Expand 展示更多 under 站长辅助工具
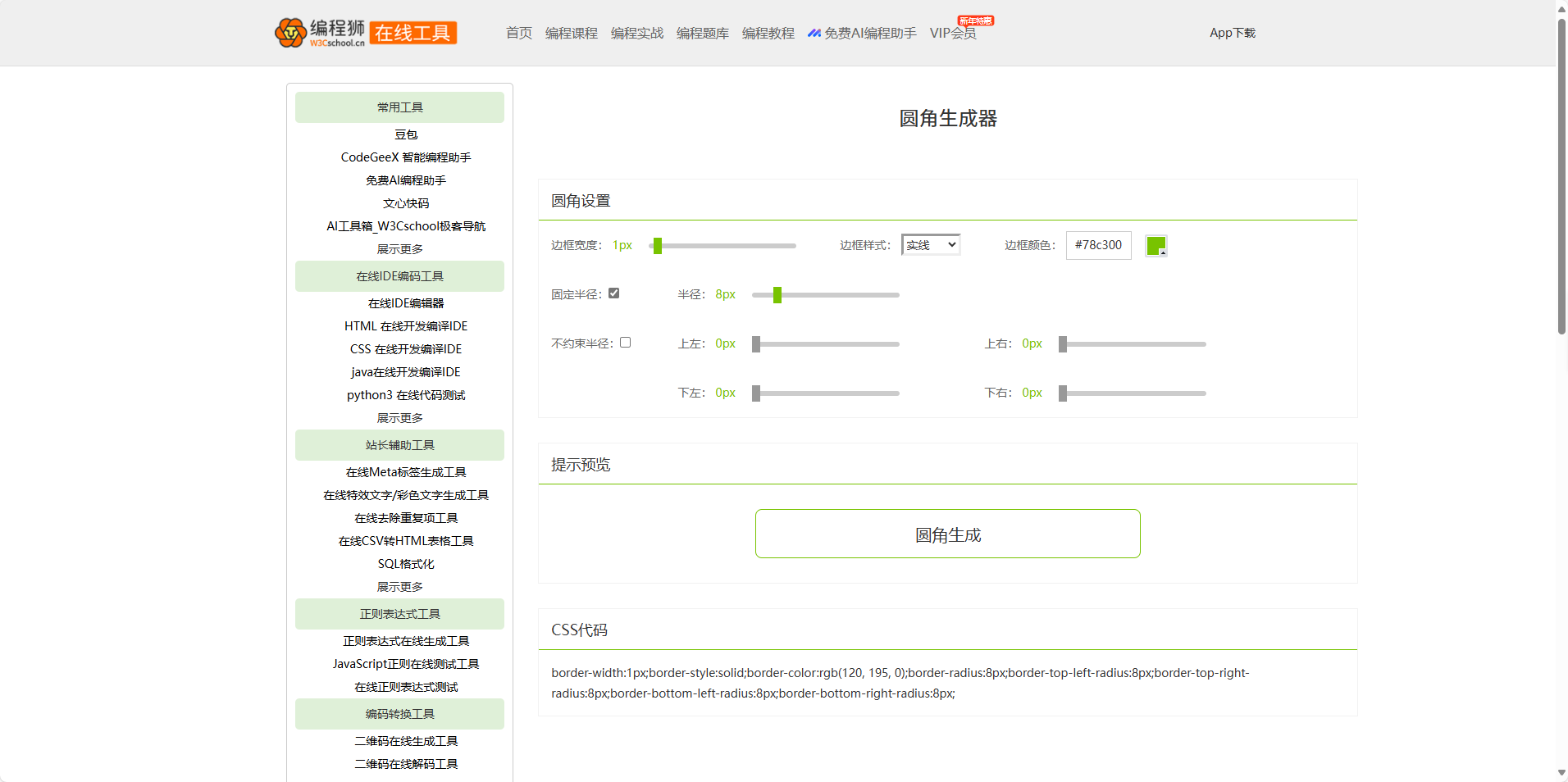Screen dimensions: 1568x782 tap(400, 587)
